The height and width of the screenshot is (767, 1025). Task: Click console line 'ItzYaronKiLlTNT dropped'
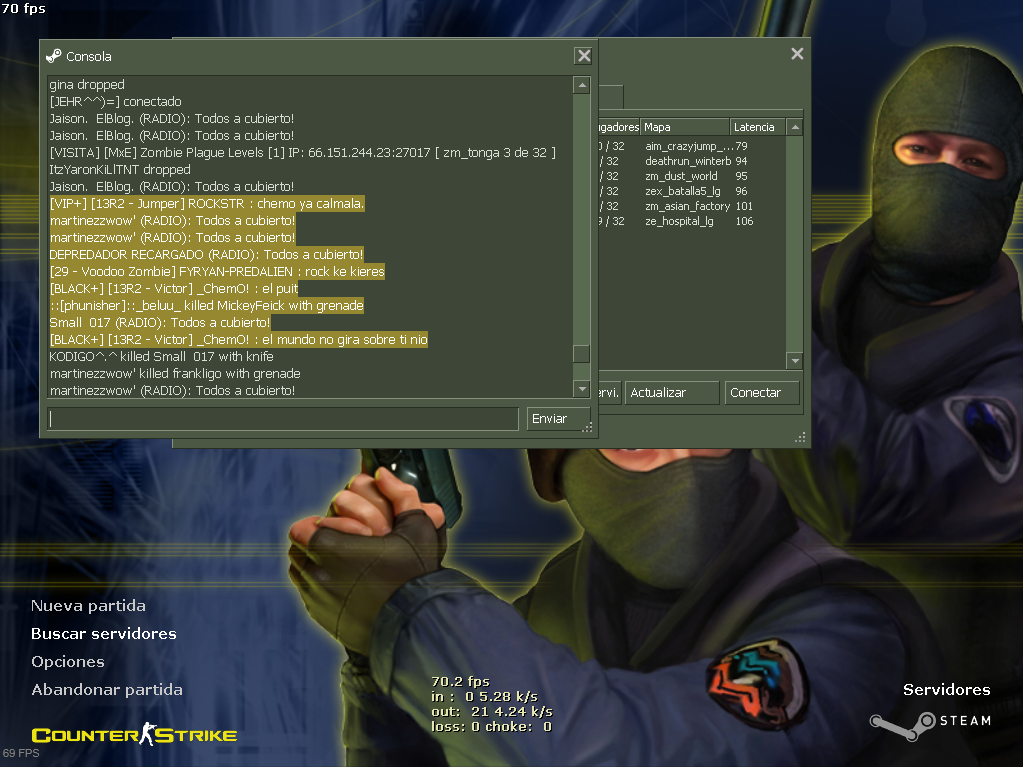tap(120, 169)
